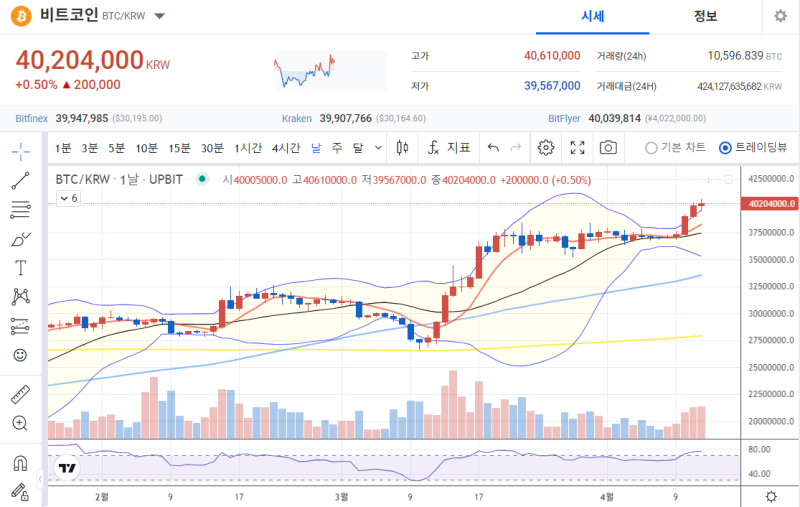Click the 424,127,635,682 KRW trade amount
The image size is (800, 507).
click(739, 86)
